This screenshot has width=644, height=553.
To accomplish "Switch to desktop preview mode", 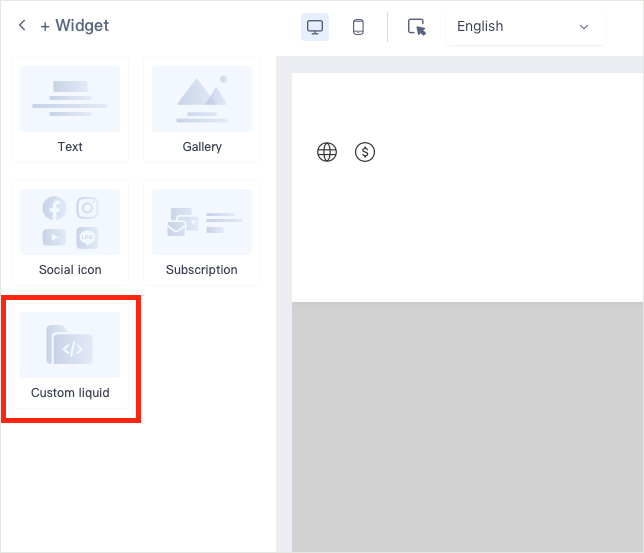I will [x=315, y=27].
